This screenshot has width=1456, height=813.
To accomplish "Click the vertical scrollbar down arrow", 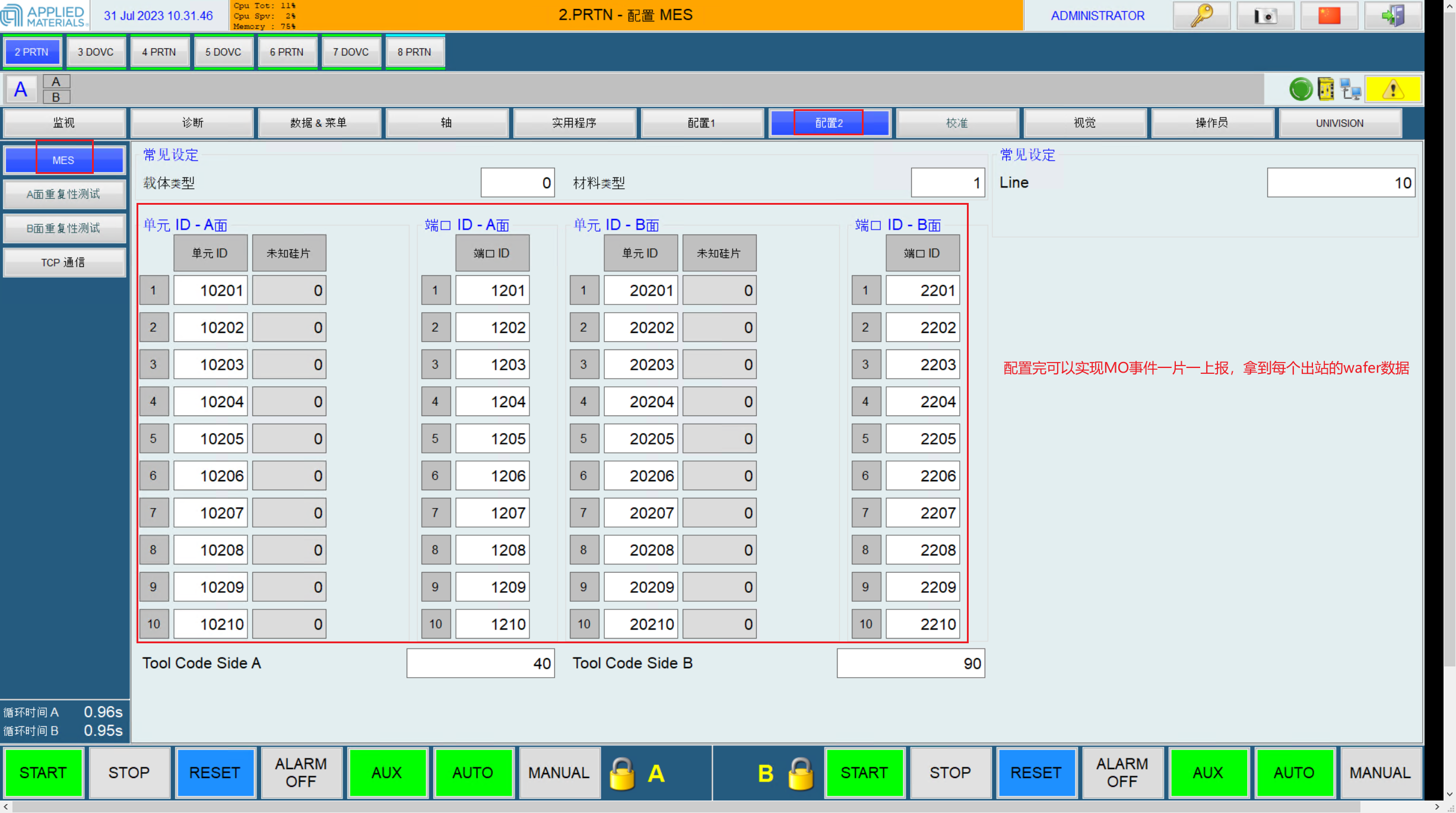I will pos(1449,793).
